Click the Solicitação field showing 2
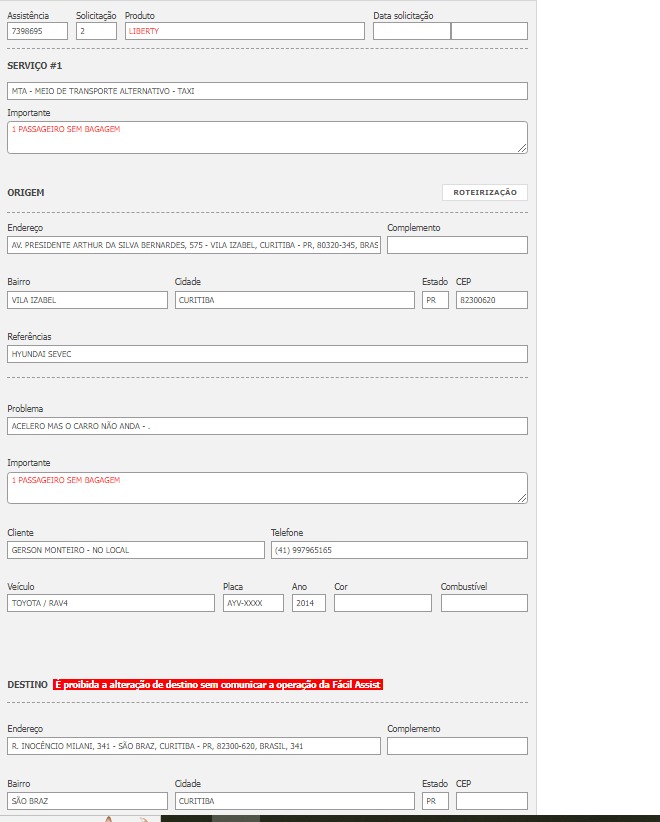Viewport: 660px width, 822px height. tap(96, 31)
